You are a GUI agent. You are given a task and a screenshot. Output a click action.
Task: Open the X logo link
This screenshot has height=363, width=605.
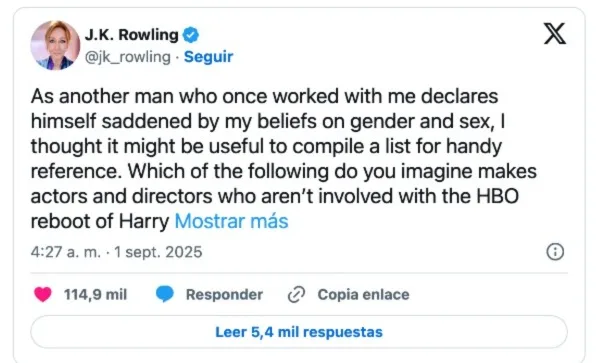tap(555, 34)
